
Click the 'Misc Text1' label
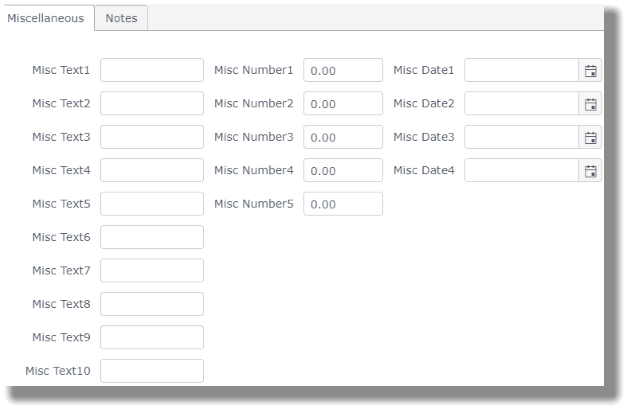61,70
